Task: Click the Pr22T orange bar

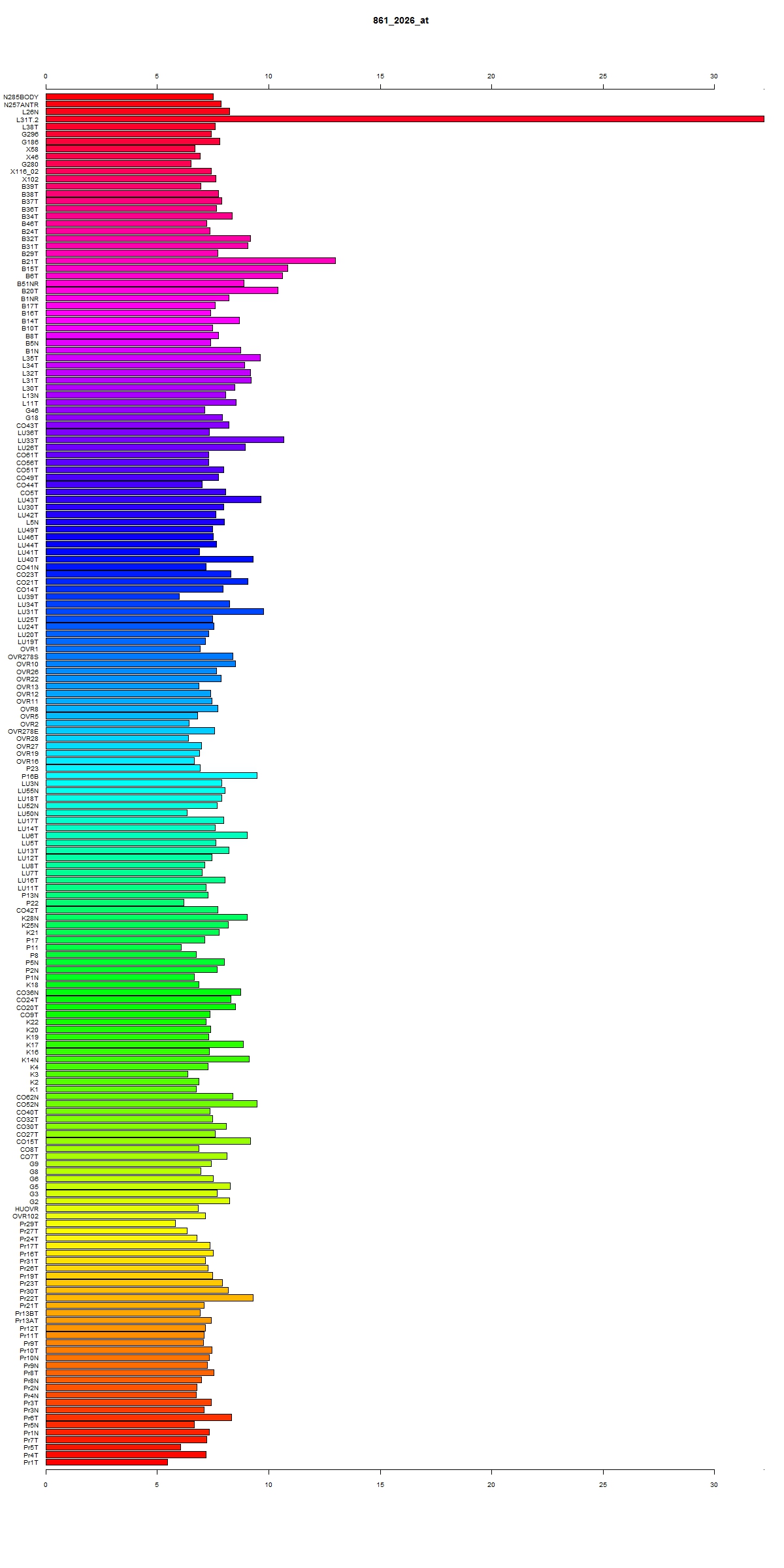Action: point(149,1298)
